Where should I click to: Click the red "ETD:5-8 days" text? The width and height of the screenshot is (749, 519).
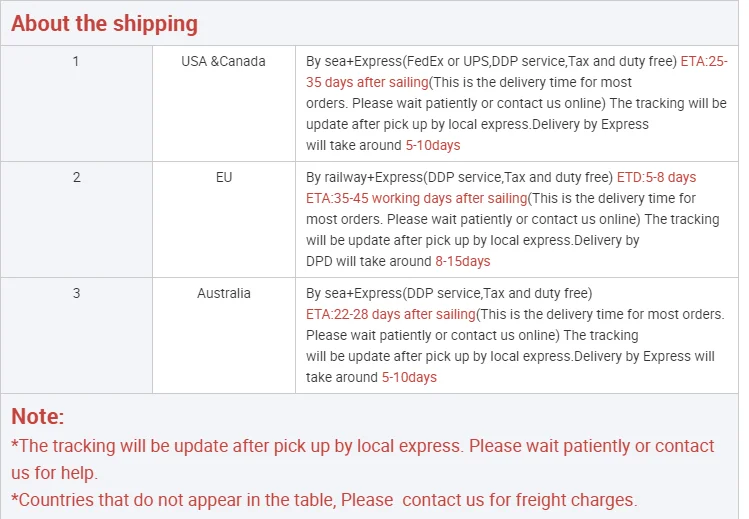click(x=656, y=177)
